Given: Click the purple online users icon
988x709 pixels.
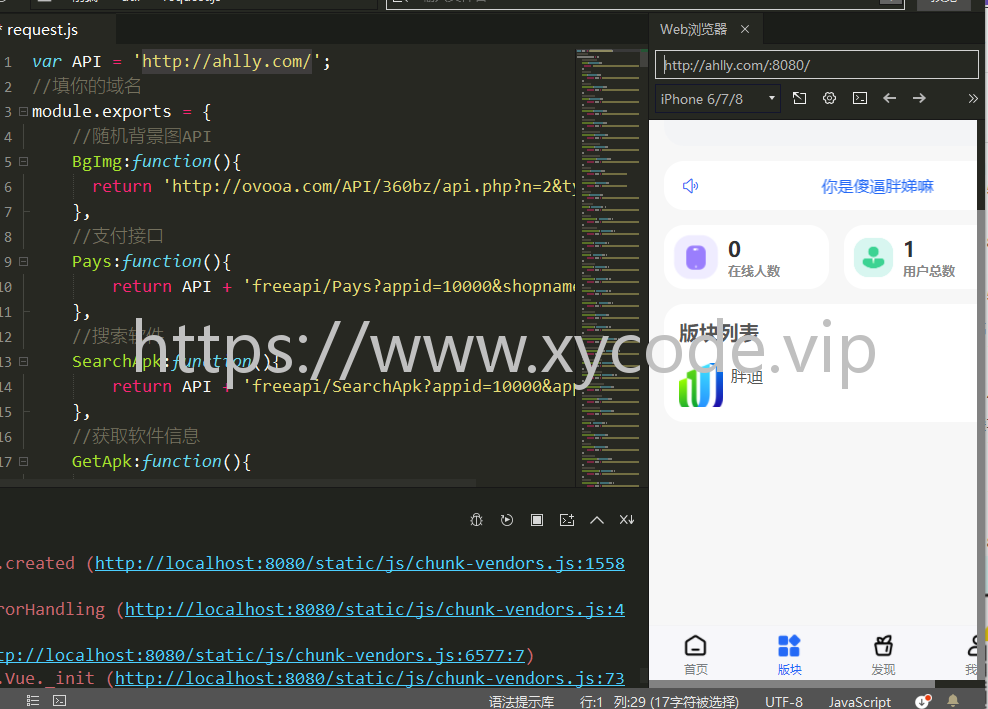Looking at the screenshot, I should point(696,257).
